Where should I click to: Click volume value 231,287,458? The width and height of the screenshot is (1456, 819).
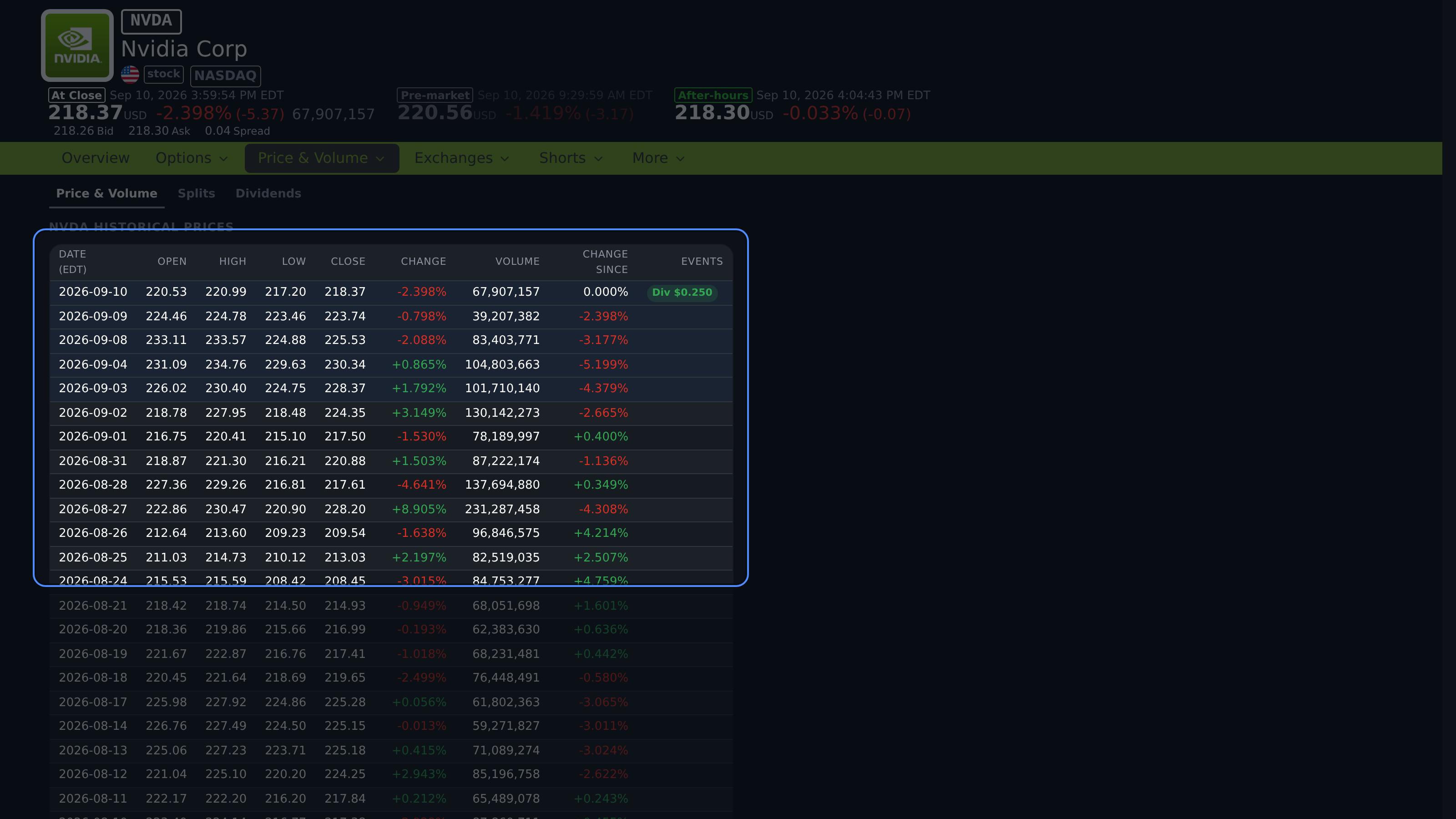coord(502,510)
